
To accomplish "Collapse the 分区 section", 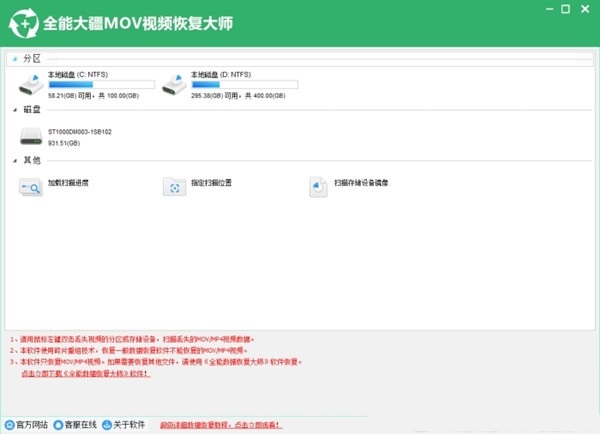I will [15, 59].
